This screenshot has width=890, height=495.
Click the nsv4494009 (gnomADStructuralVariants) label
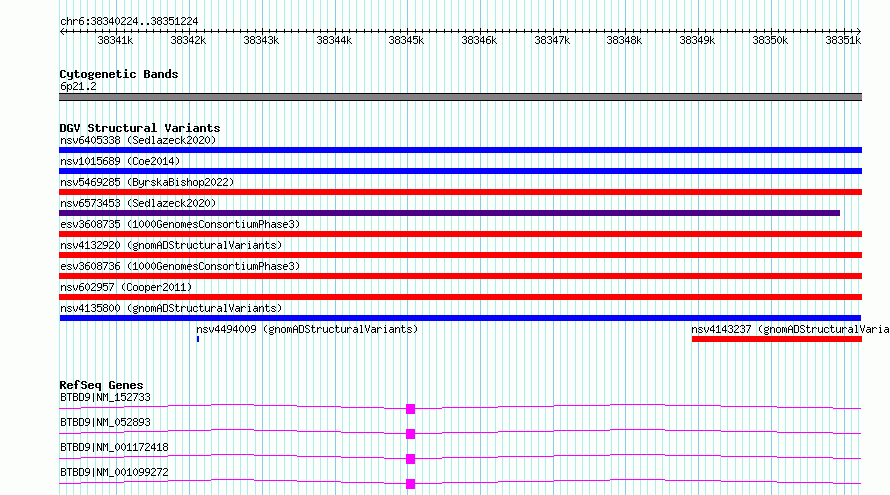(307, 329)
